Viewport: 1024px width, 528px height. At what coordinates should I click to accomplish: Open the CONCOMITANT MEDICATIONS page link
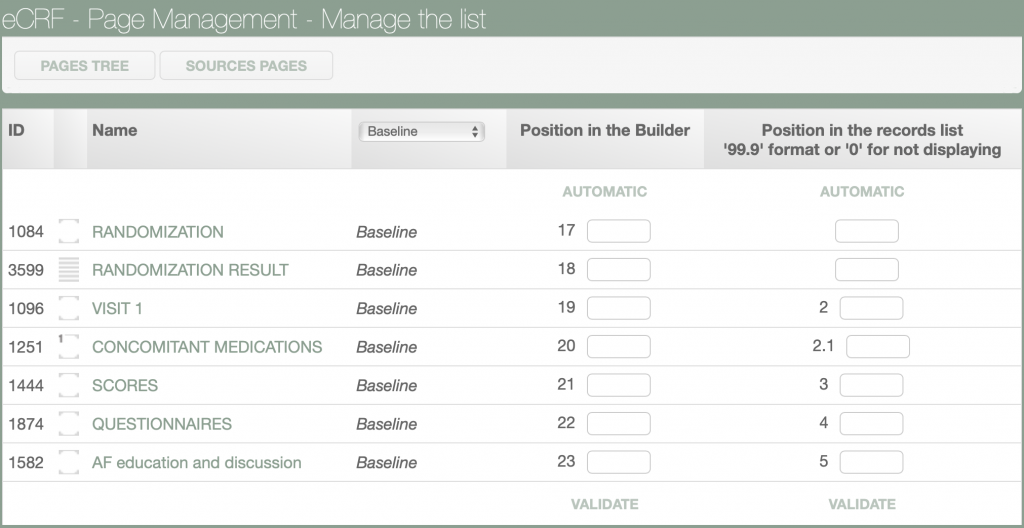[x=207, y=347]
